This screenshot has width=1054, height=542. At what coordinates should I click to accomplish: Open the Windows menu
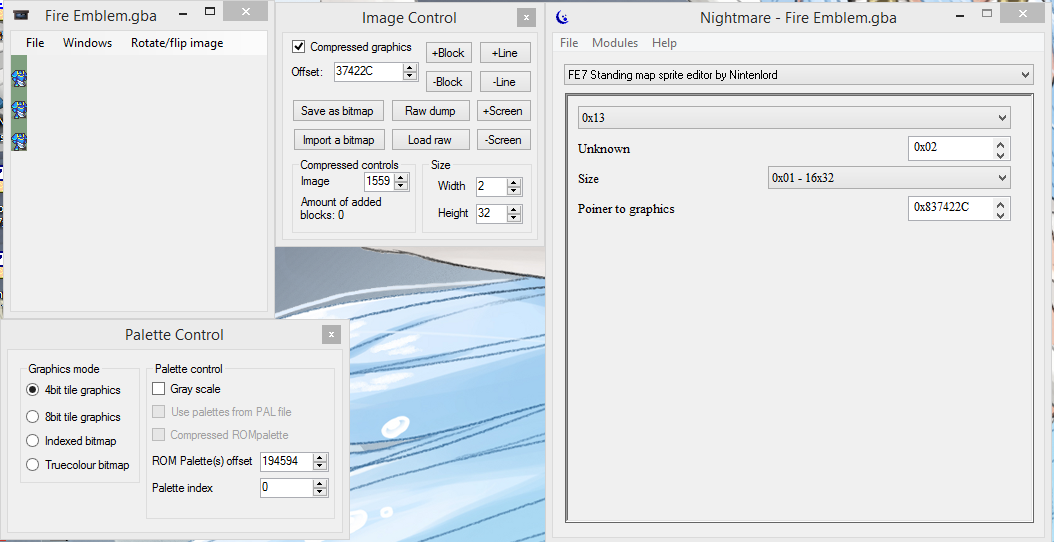pyautogui.click(x=87, y=43)
